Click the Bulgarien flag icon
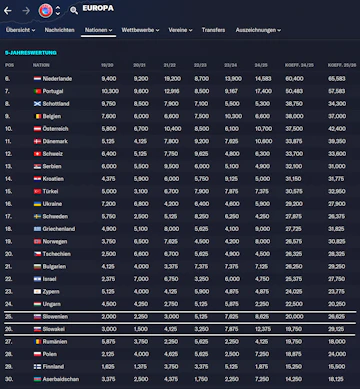The width and height of the screenshot is (360, 389). [x=37, y=267]
